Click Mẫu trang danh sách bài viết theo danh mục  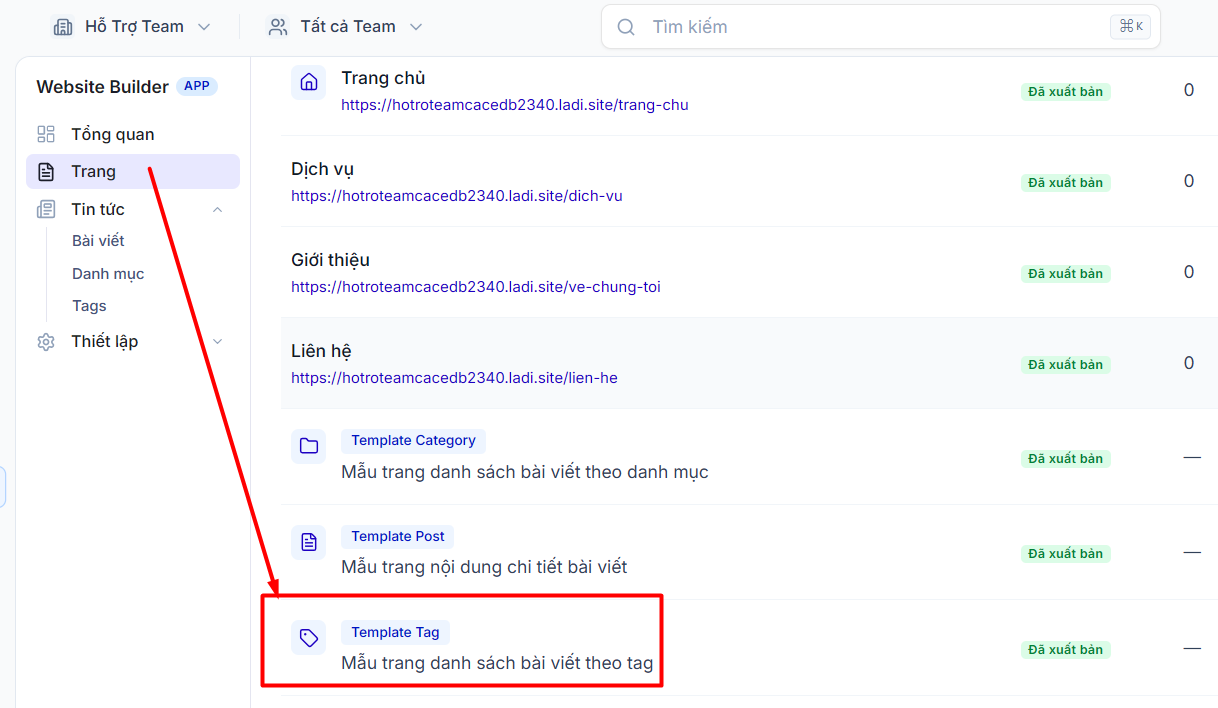pyautogui.click(x=525, y=472)
